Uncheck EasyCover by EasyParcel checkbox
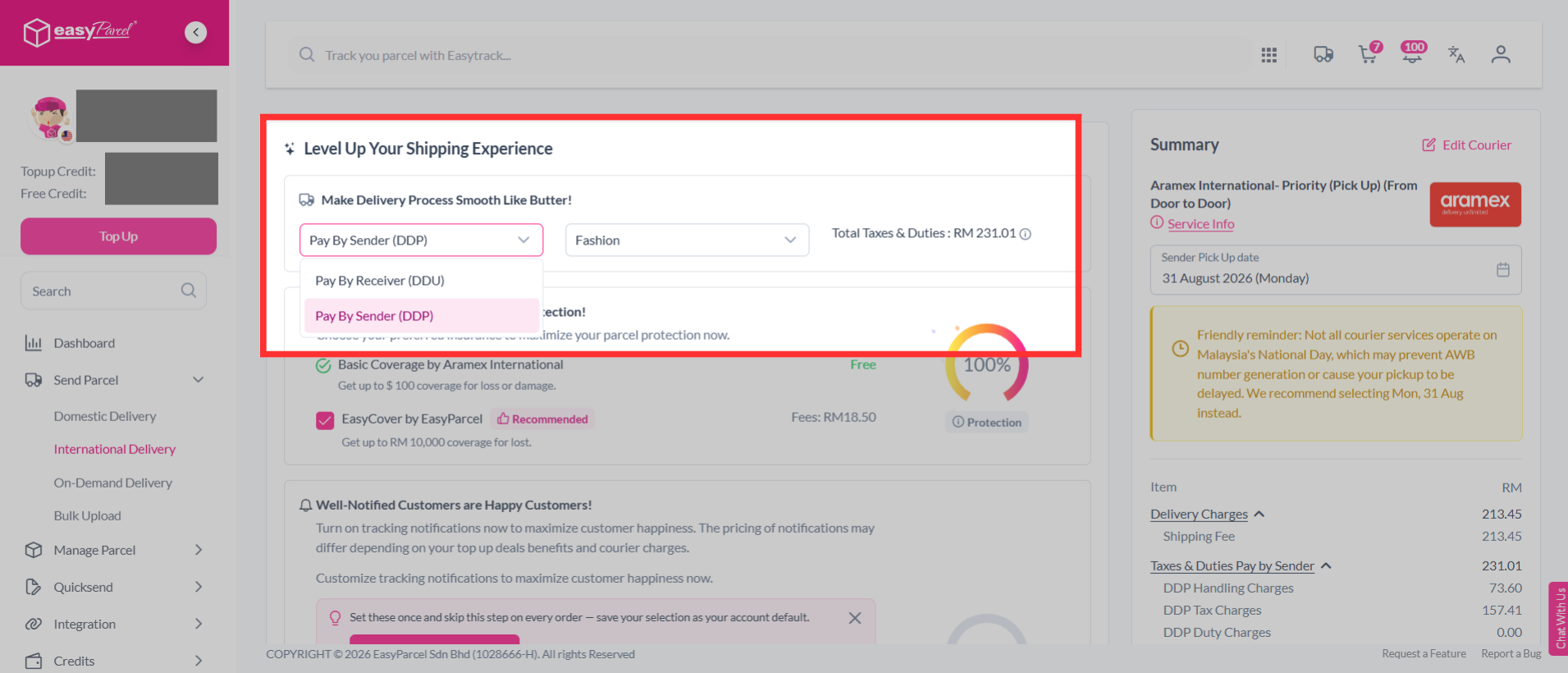Screen dimensions: 1568x673 (325, 420)
